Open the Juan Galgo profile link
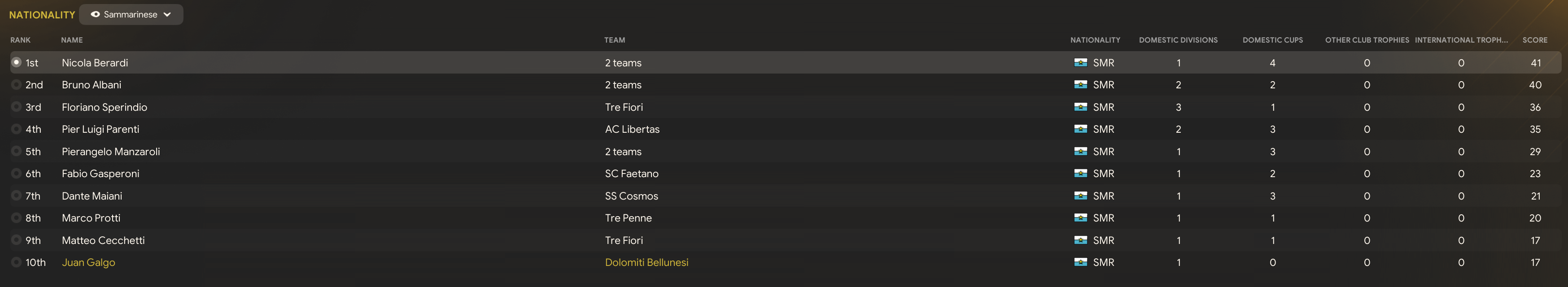This screenshot has width=1568, height=287. click(88, 263)
